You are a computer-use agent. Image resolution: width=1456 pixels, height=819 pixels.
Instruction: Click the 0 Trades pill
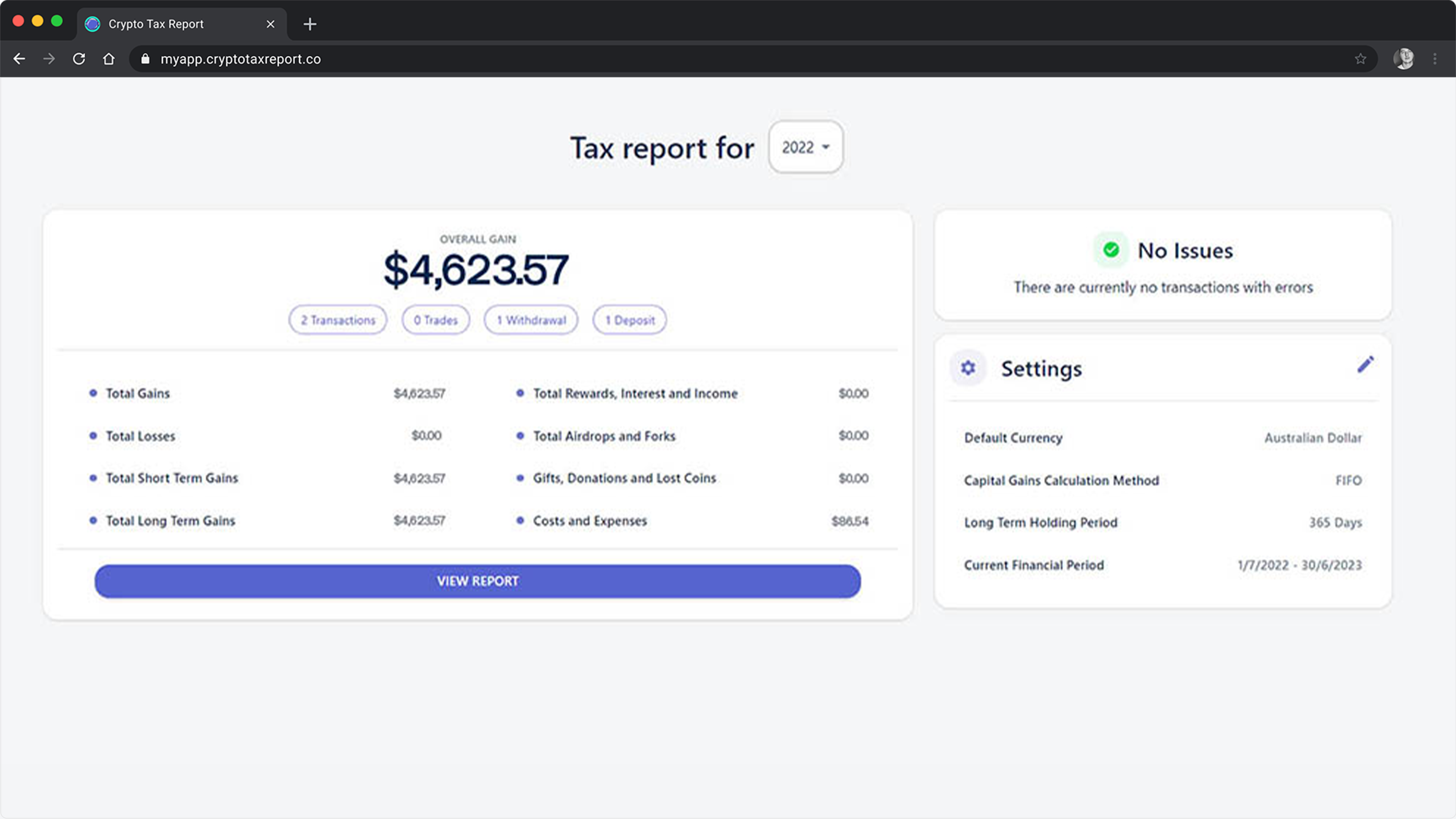(436, 320)
